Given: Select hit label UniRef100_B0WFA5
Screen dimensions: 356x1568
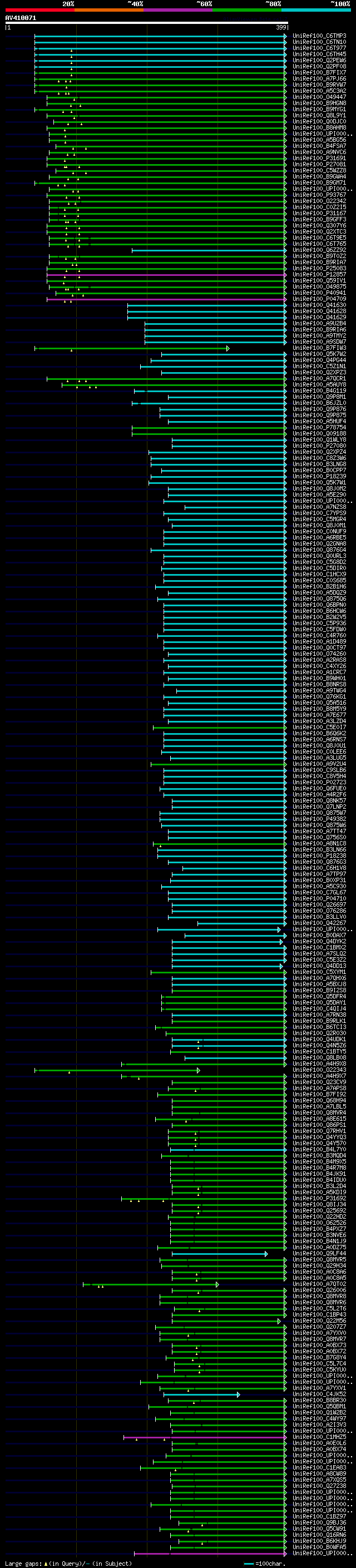Looking at the screenshot, I should coord(319,1547).
